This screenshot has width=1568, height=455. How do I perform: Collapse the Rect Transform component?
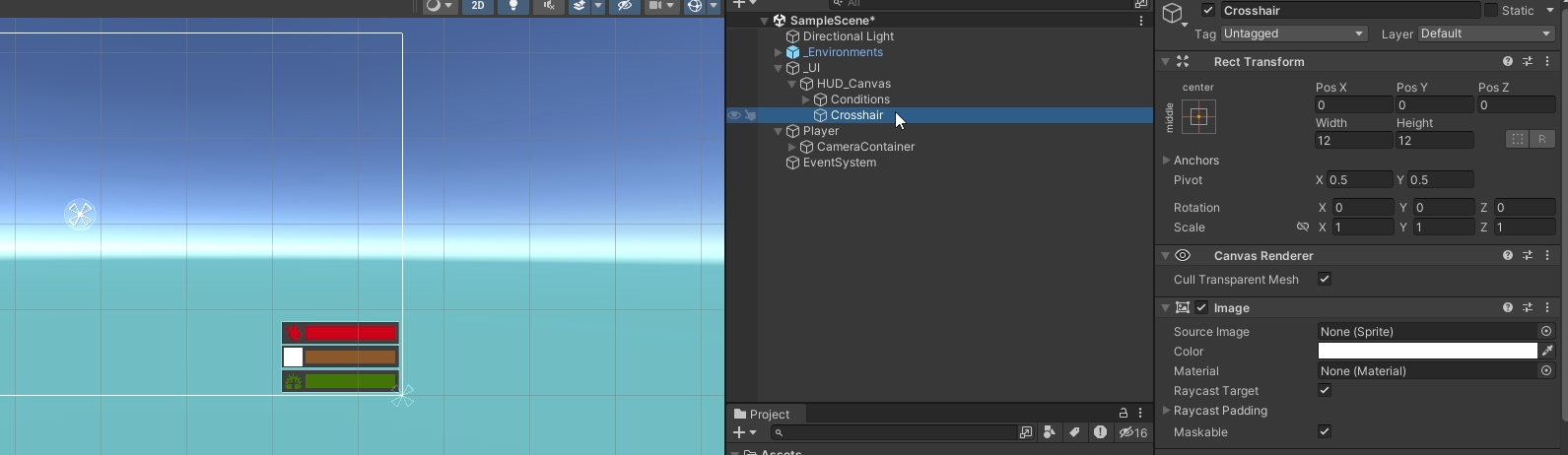tap(1165, 61)
